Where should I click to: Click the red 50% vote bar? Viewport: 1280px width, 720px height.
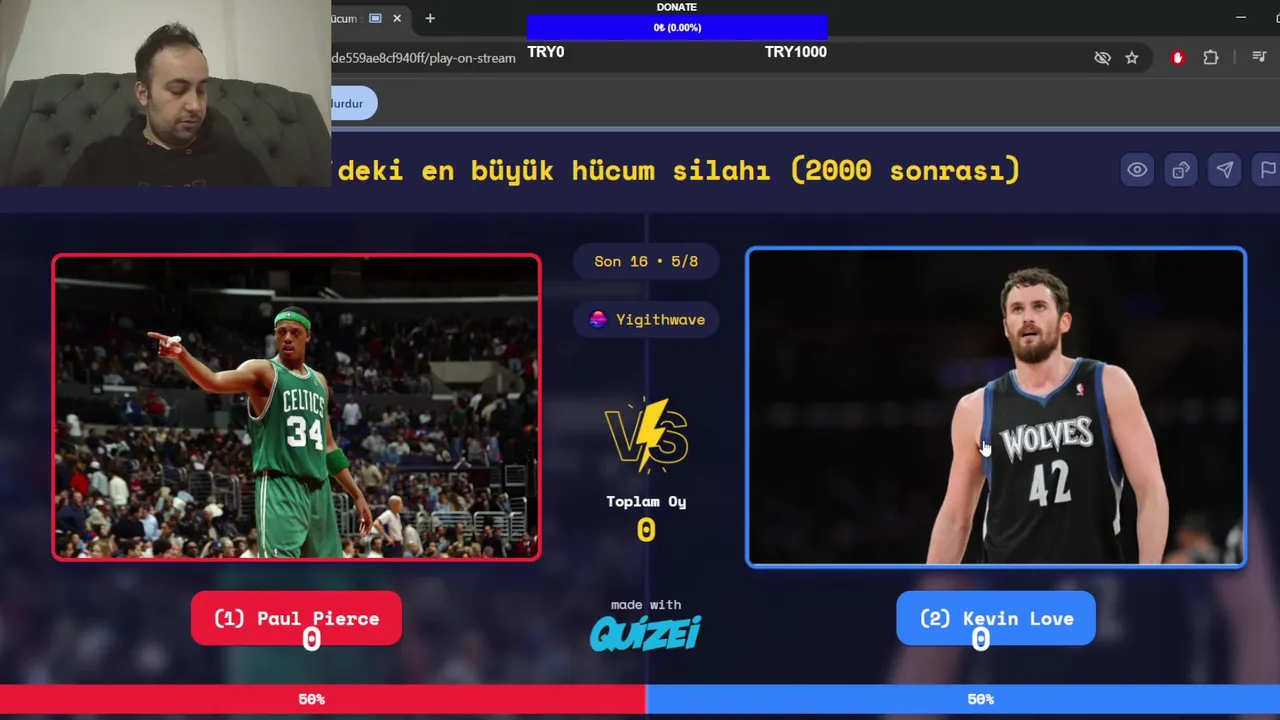point(322,699)
